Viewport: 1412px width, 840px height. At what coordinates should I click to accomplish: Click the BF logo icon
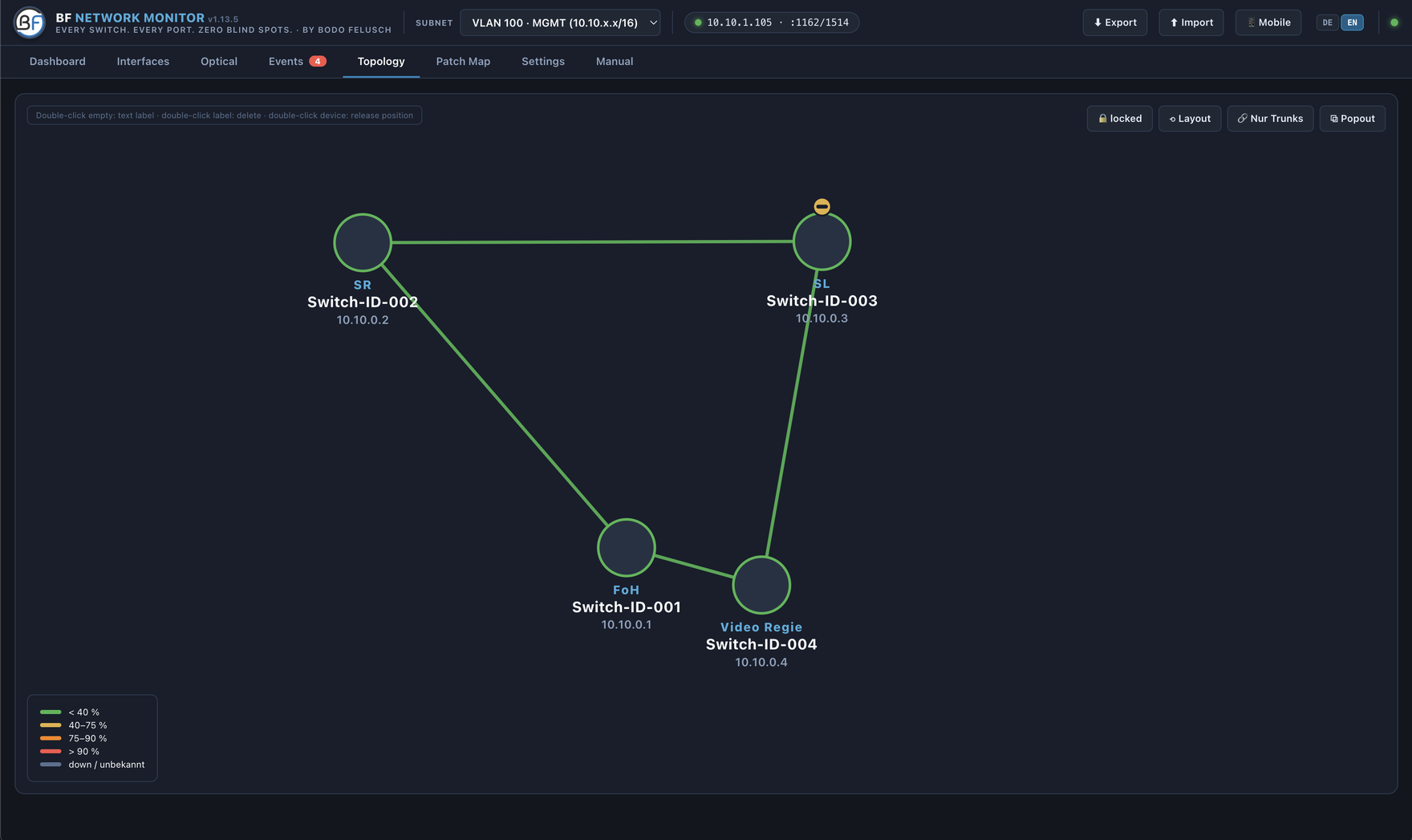[x=30, y=22]
